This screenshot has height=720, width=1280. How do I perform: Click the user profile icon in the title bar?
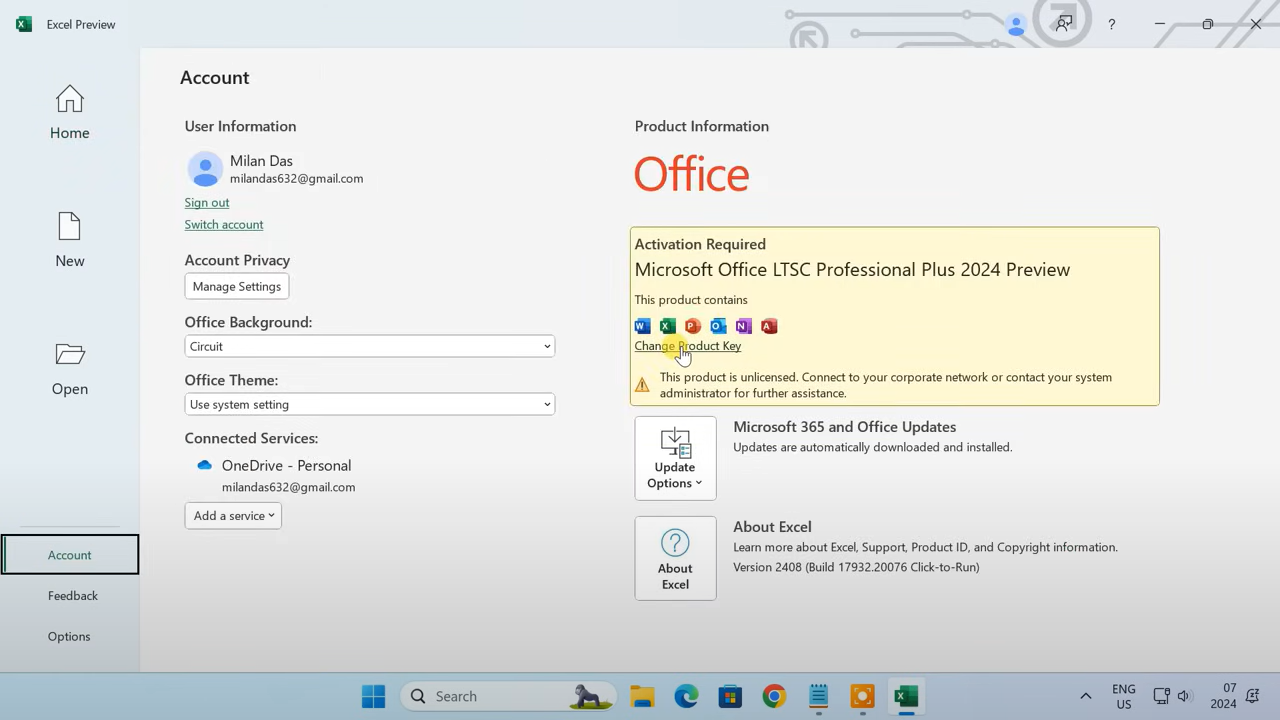[1016, 24]
